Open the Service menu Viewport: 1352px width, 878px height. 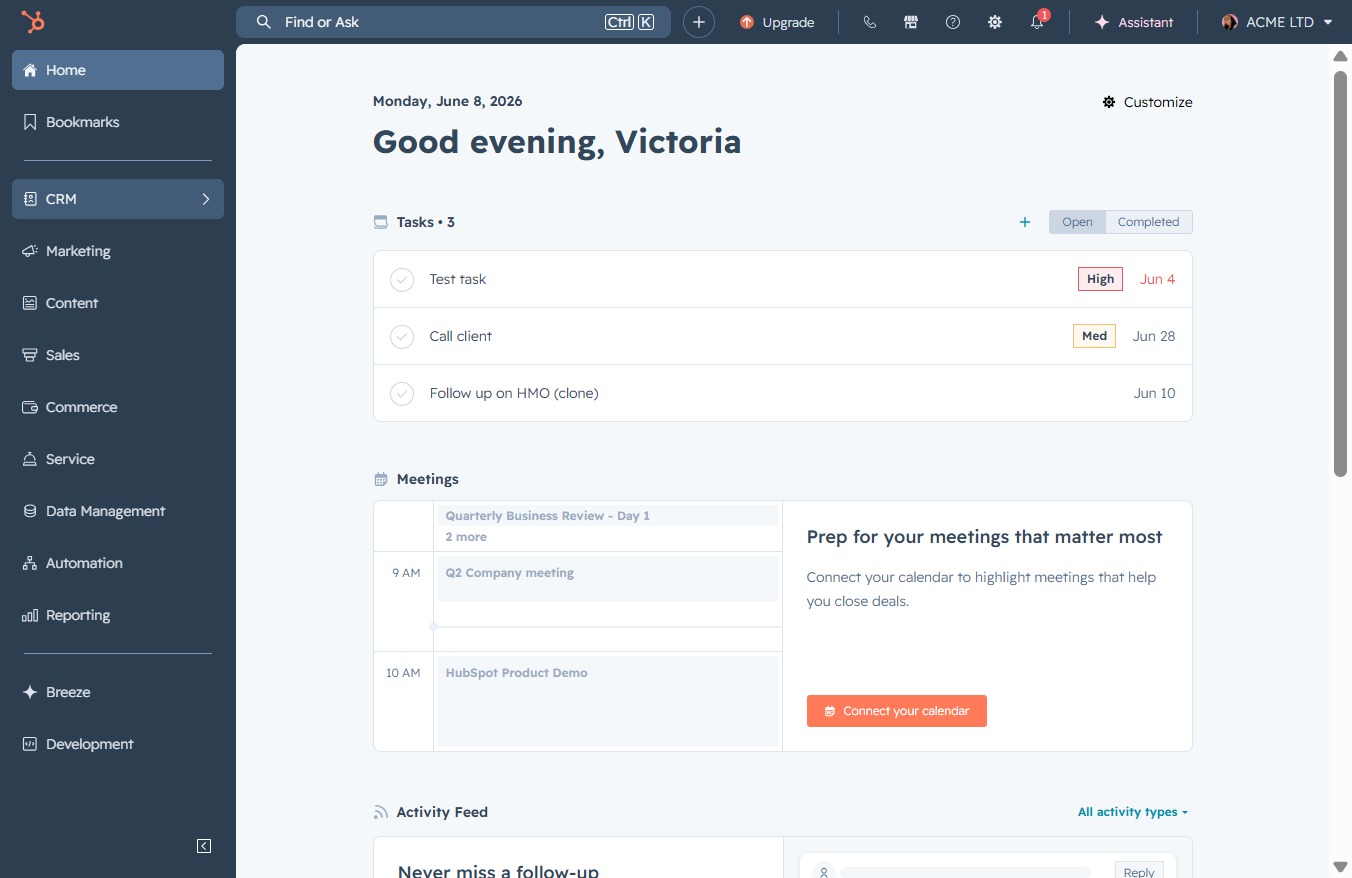coord(118,459)
